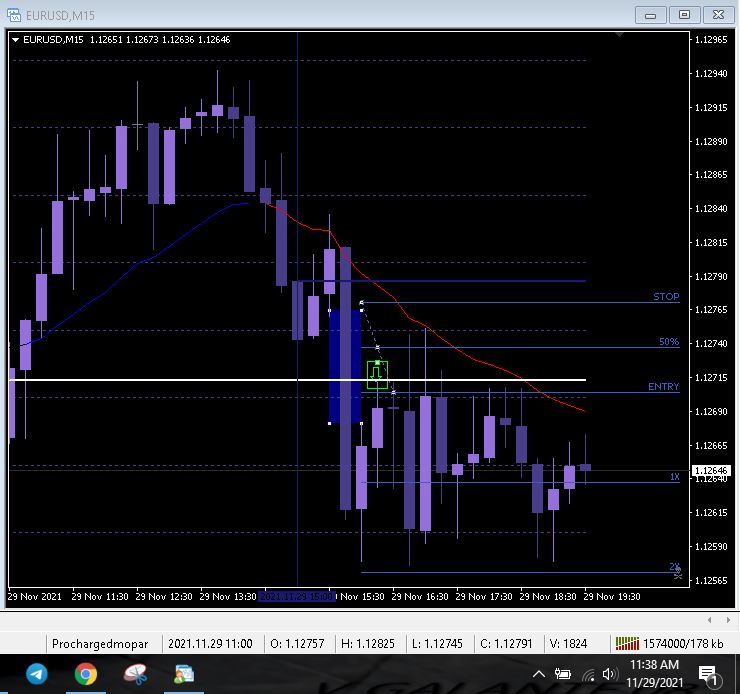
Task: Click the EURUSD,M15 chart window icon
Action: click(14, 15)
